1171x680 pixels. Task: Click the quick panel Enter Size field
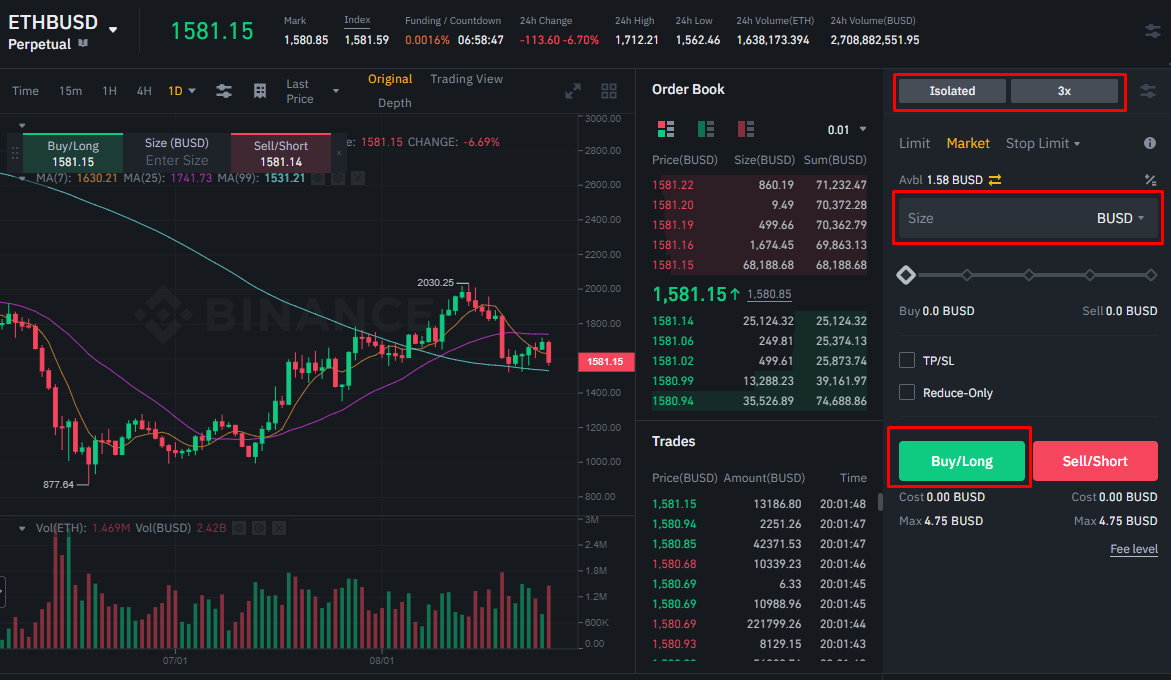177,160
